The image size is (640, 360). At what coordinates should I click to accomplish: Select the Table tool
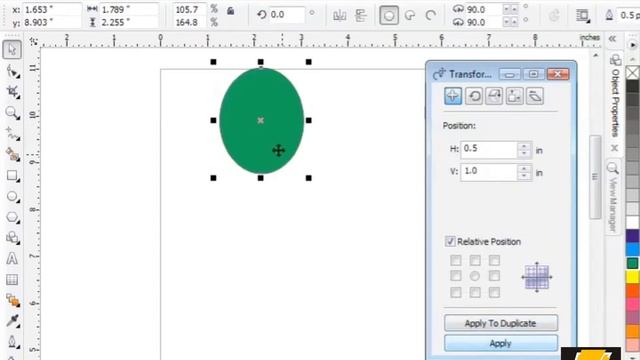(x=12, y=280)
